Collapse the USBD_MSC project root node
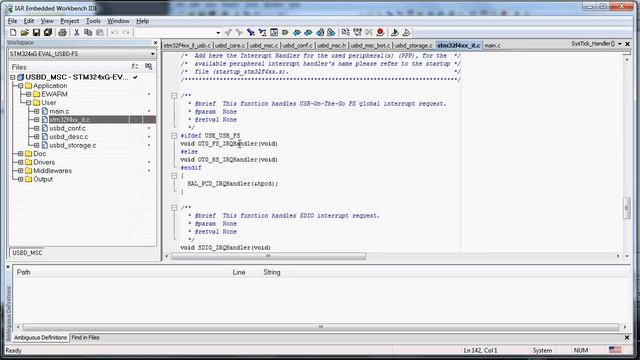This screenshot has width=640, height=360. pyautogui.click(x=13, y=77)
